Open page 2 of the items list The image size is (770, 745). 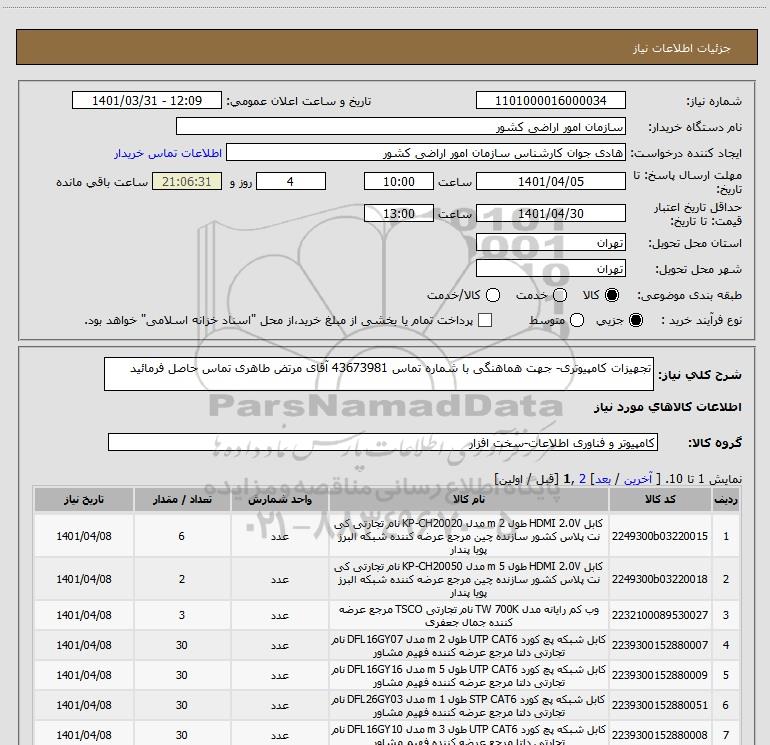coord(582,479)
